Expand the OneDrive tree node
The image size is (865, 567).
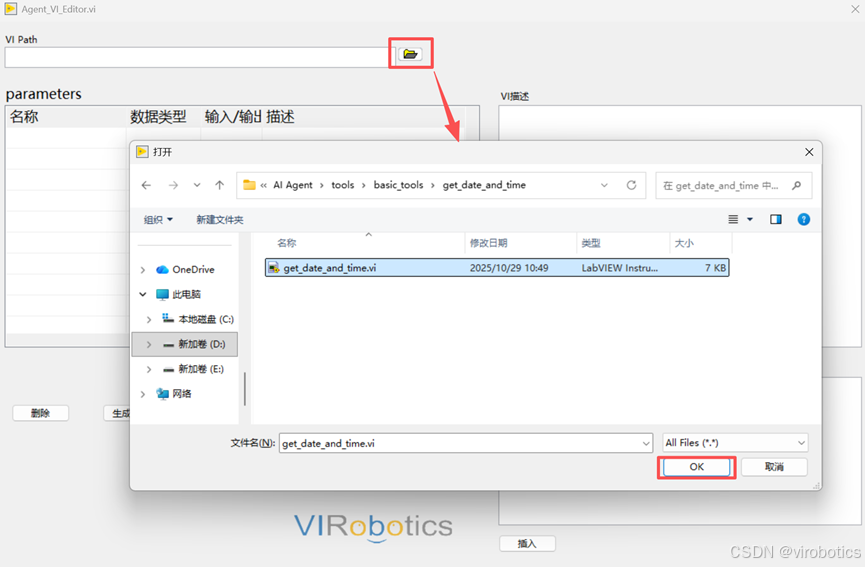click(143, 270)
